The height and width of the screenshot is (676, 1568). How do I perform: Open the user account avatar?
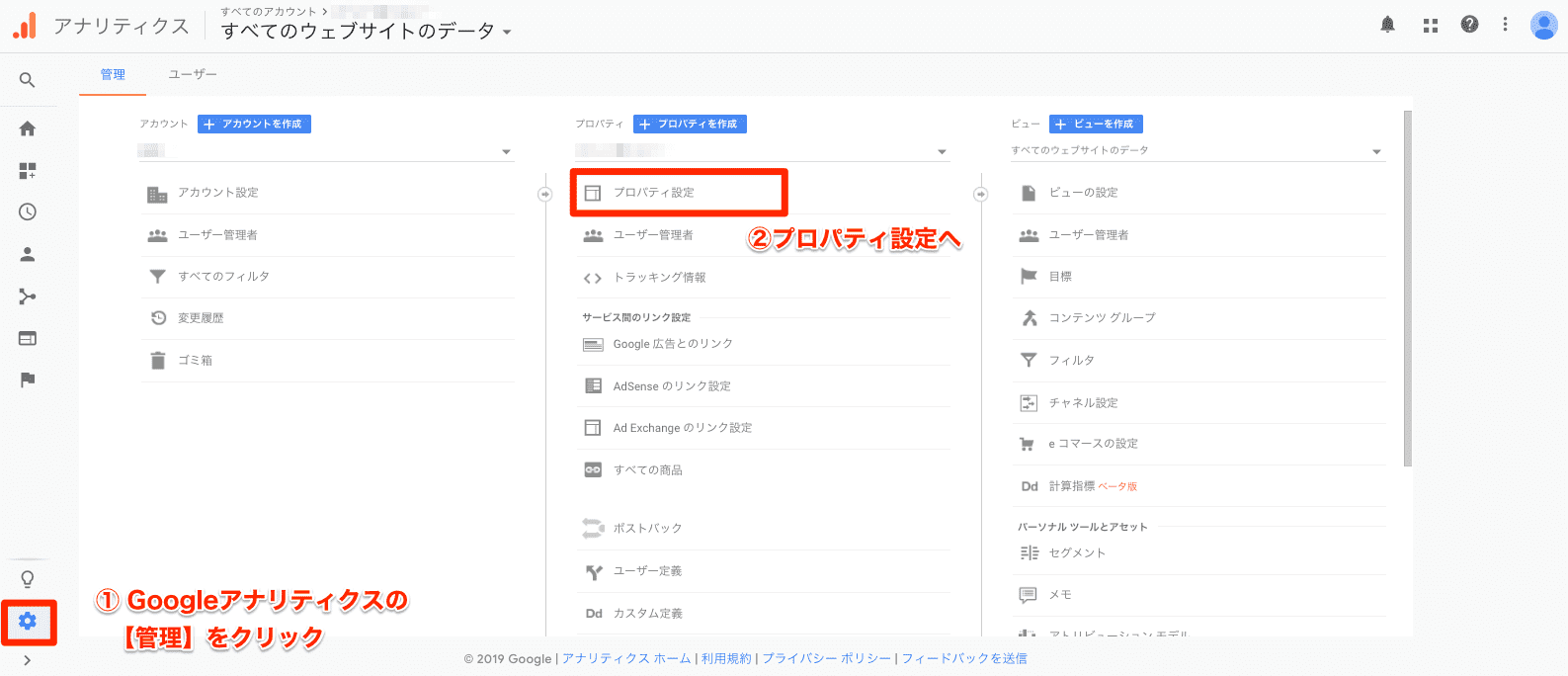click(1544, 25)
